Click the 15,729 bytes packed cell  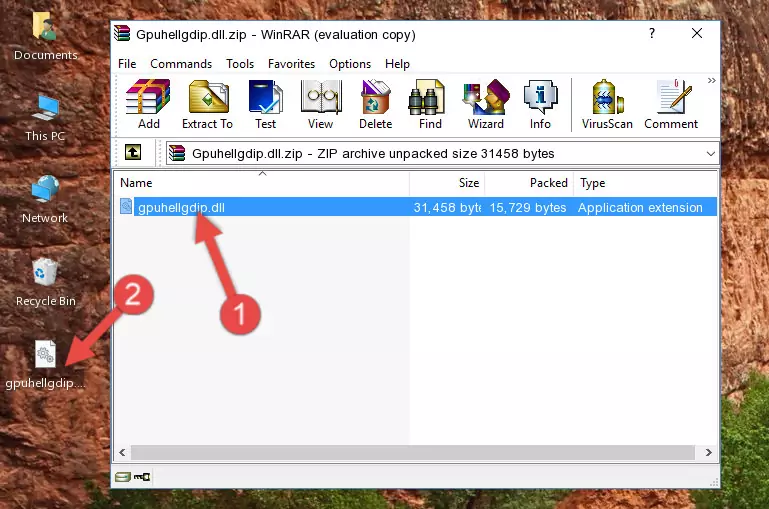click(528, 207)
